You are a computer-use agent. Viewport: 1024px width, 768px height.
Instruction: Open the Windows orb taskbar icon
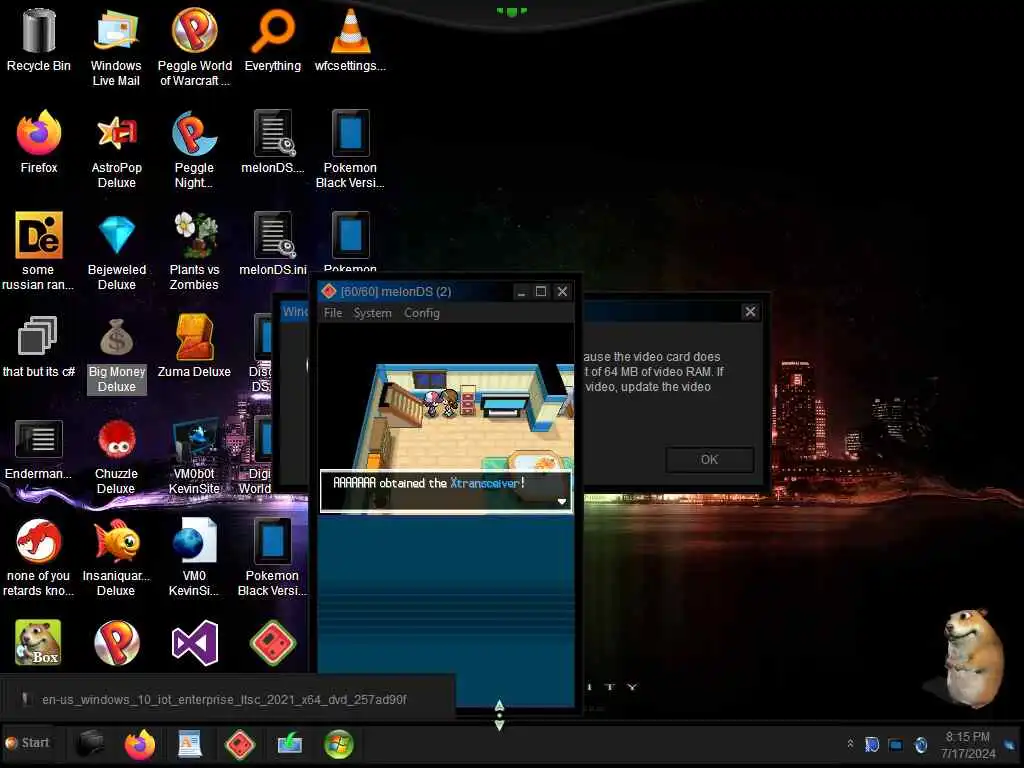point(338,744)
